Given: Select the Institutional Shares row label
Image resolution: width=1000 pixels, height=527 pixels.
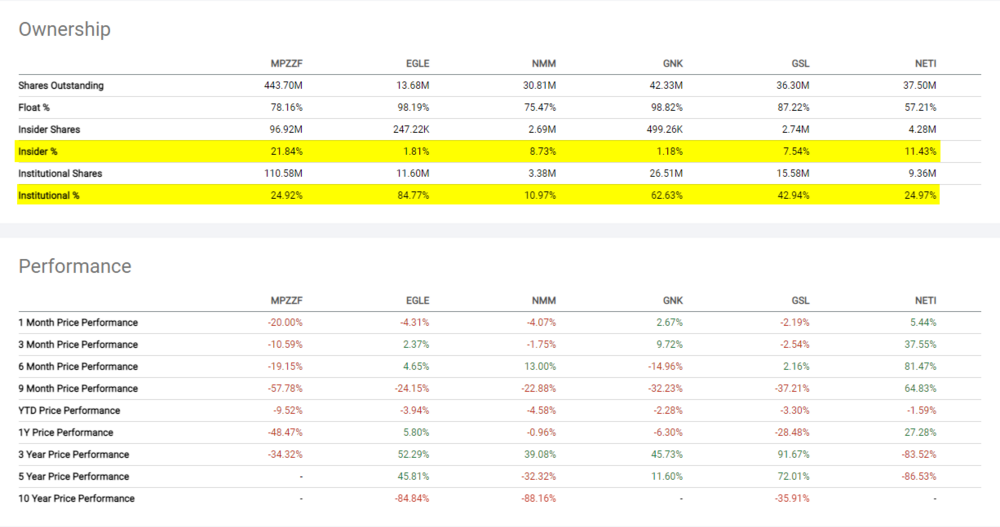Looking at the screenshot, I should coord(60,174).
